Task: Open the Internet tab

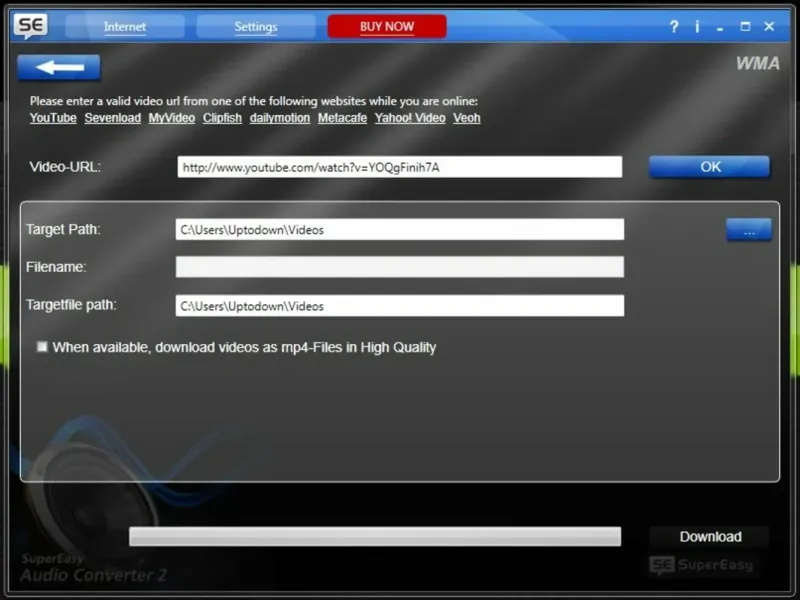Action: (x=125, y=27)
